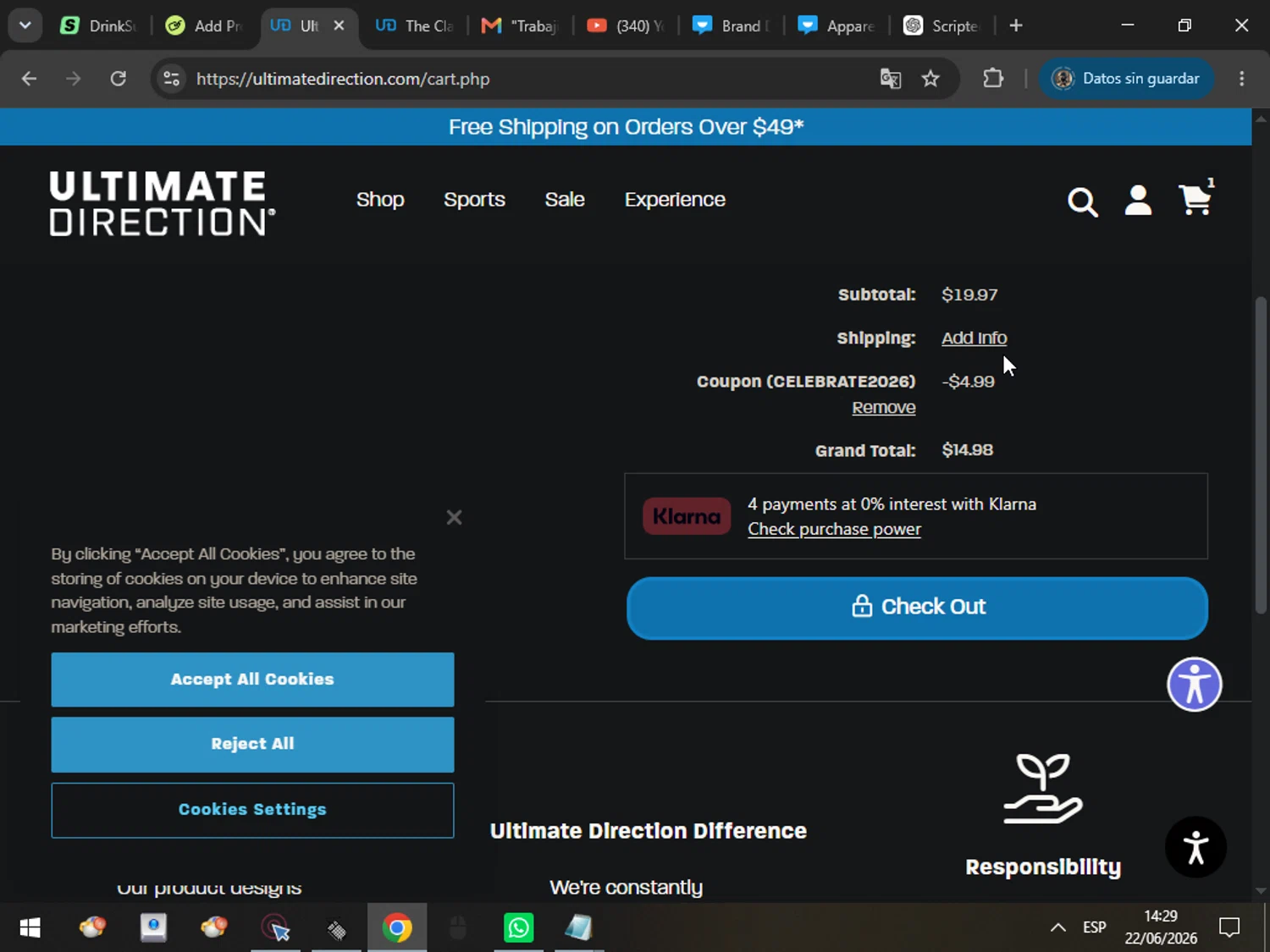Go back using browser back arrow

pos(29,79)
